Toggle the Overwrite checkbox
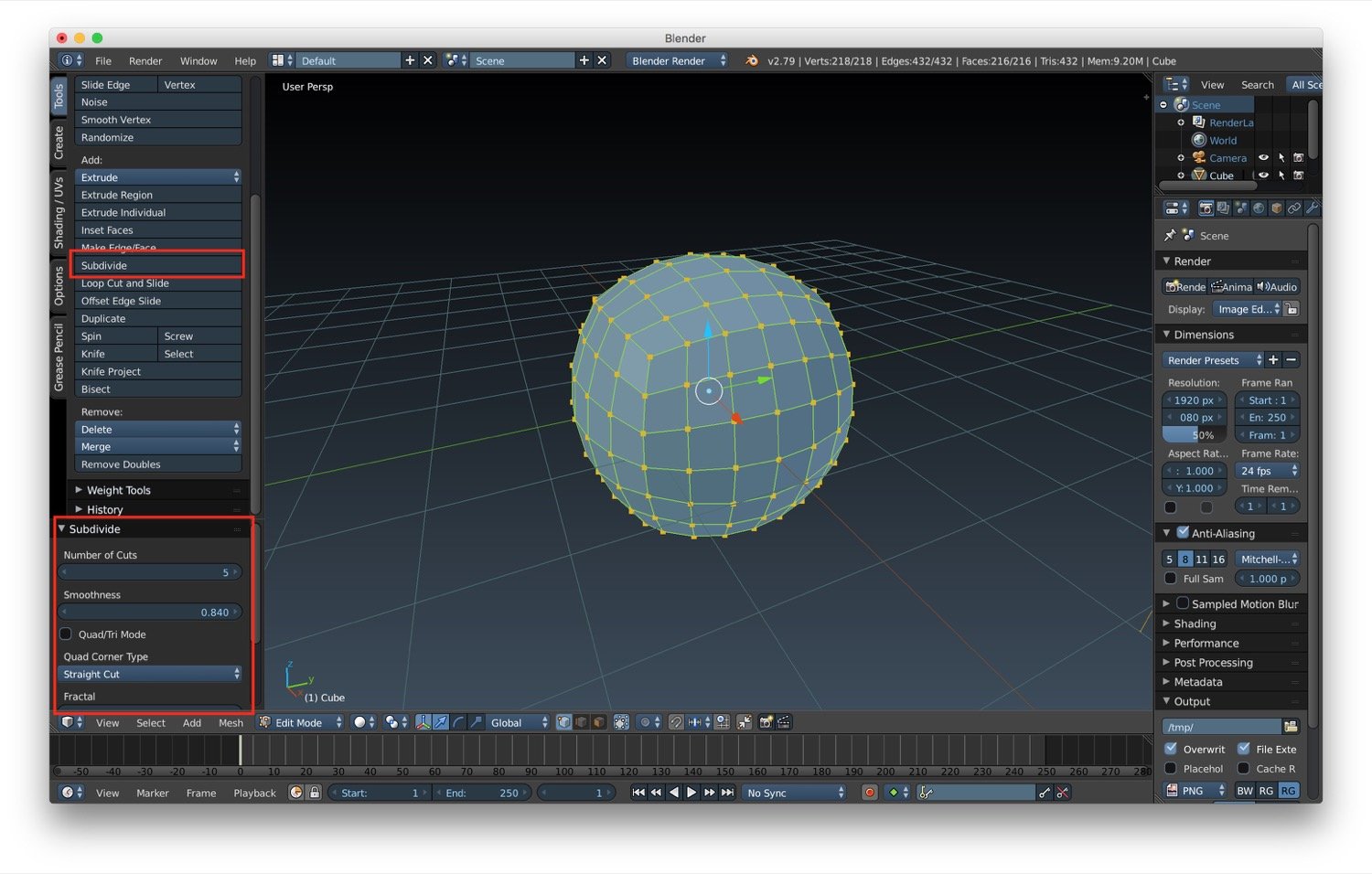The width and height of the screenshot is (1372, 874). click(1171, 748)
